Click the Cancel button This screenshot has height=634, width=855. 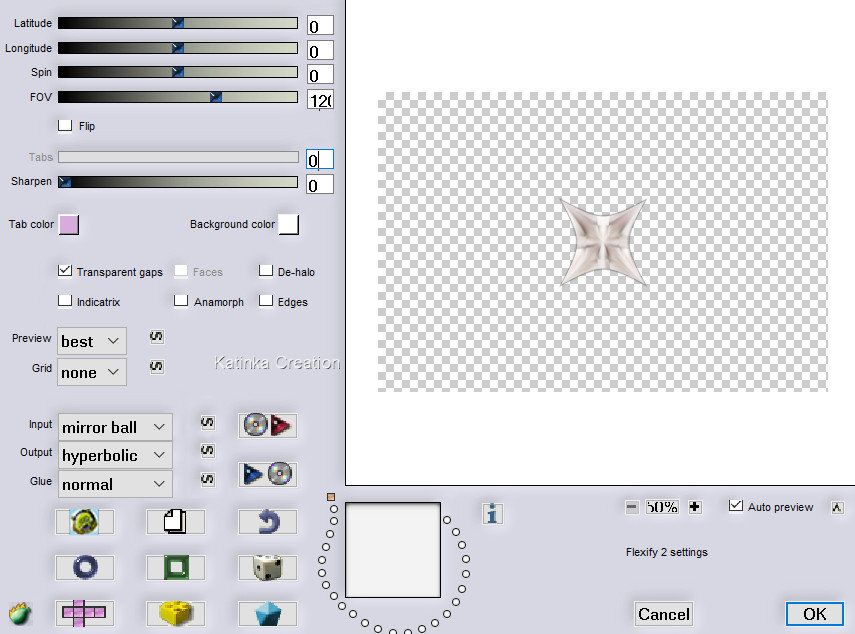664,614
